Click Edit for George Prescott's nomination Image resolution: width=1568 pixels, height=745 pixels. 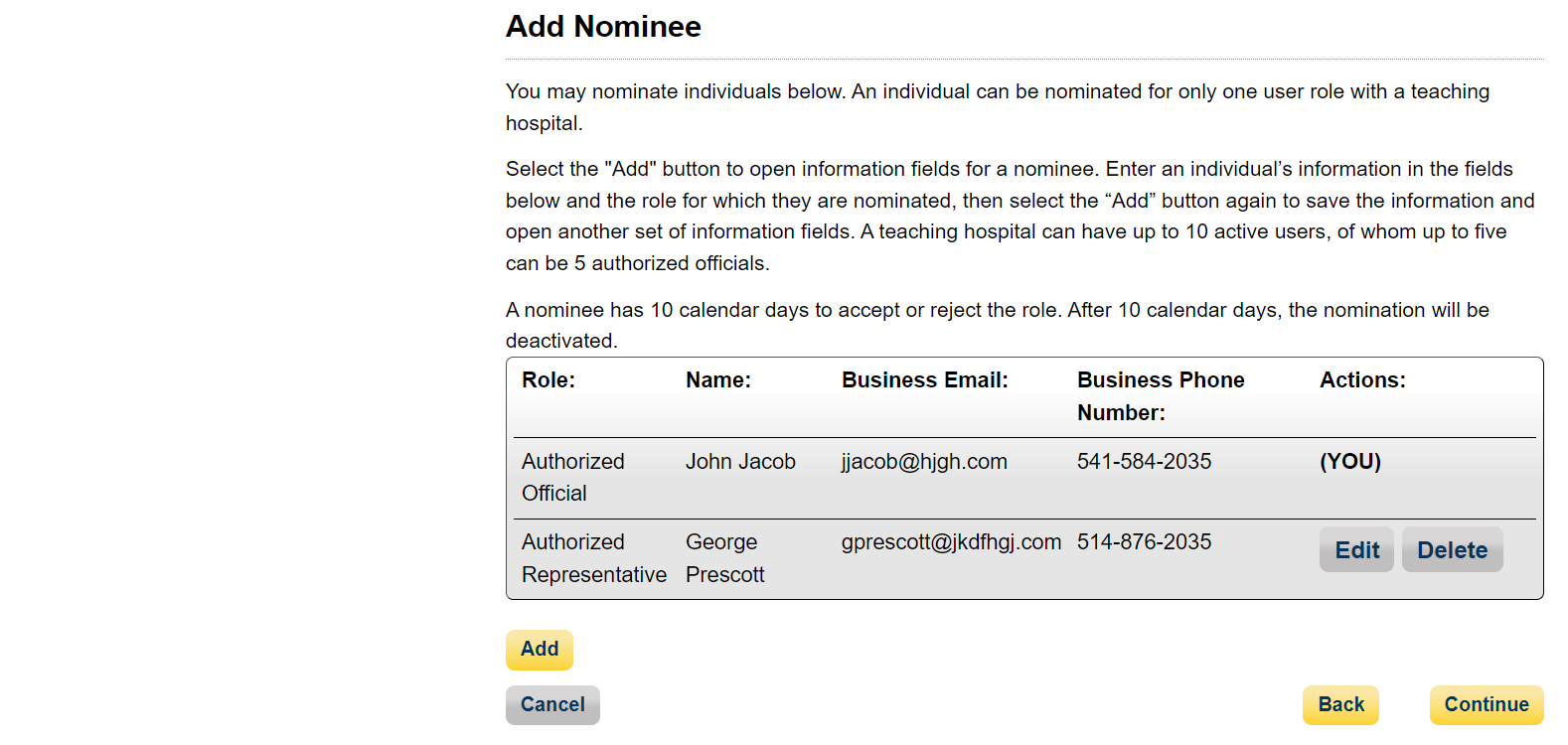pyautogui.click(x=1356, y=550)
